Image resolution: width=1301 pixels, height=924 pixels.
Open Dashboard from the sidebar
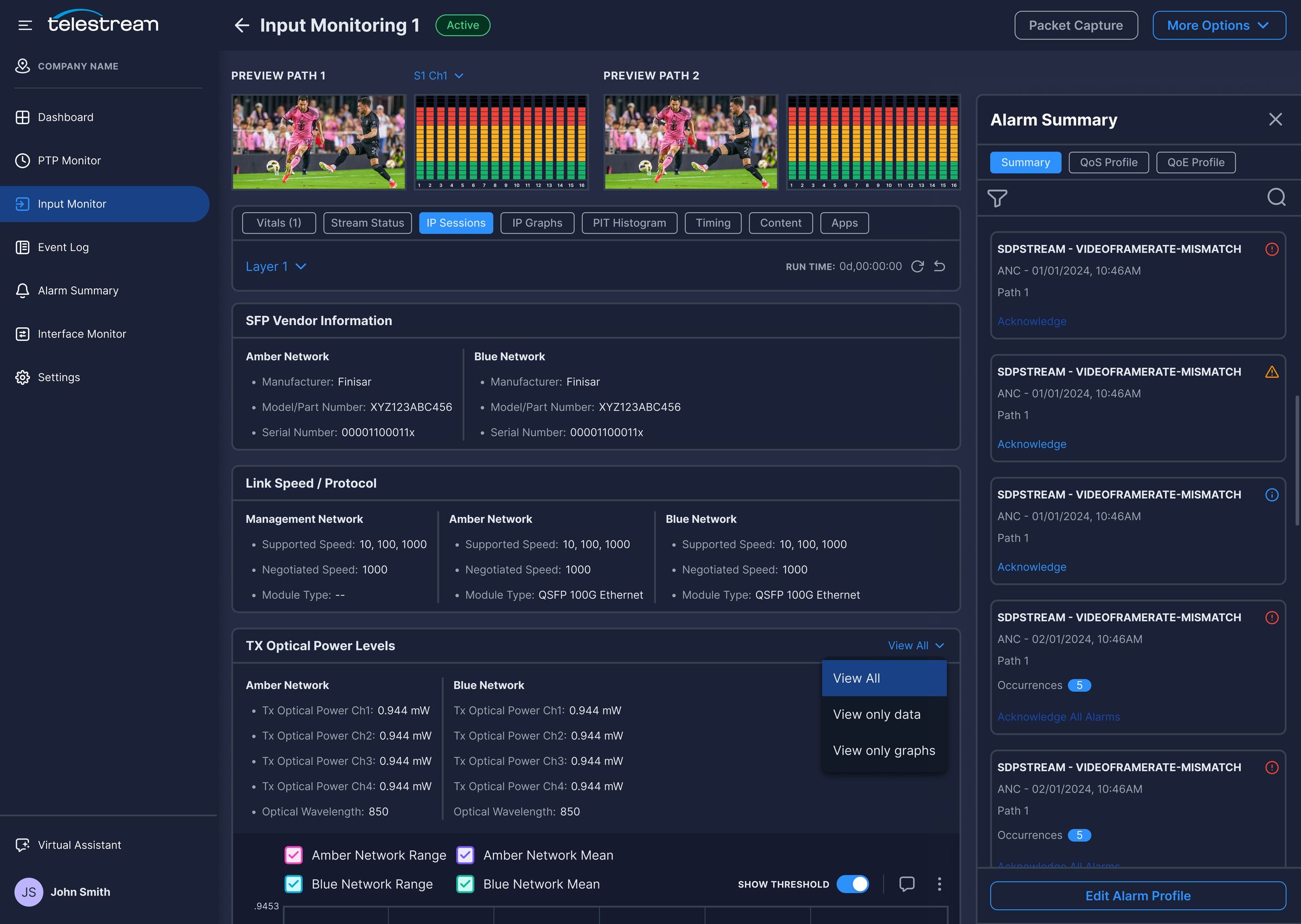(66, 117)
